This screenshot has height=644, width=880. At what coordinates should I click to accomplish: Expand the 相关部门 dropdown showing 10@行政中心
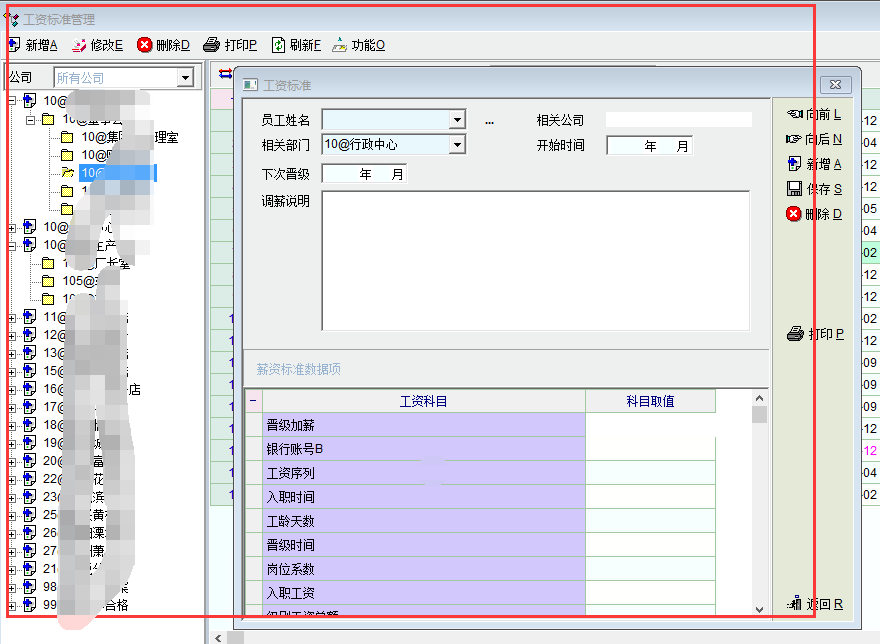click(x=457, y=146)
